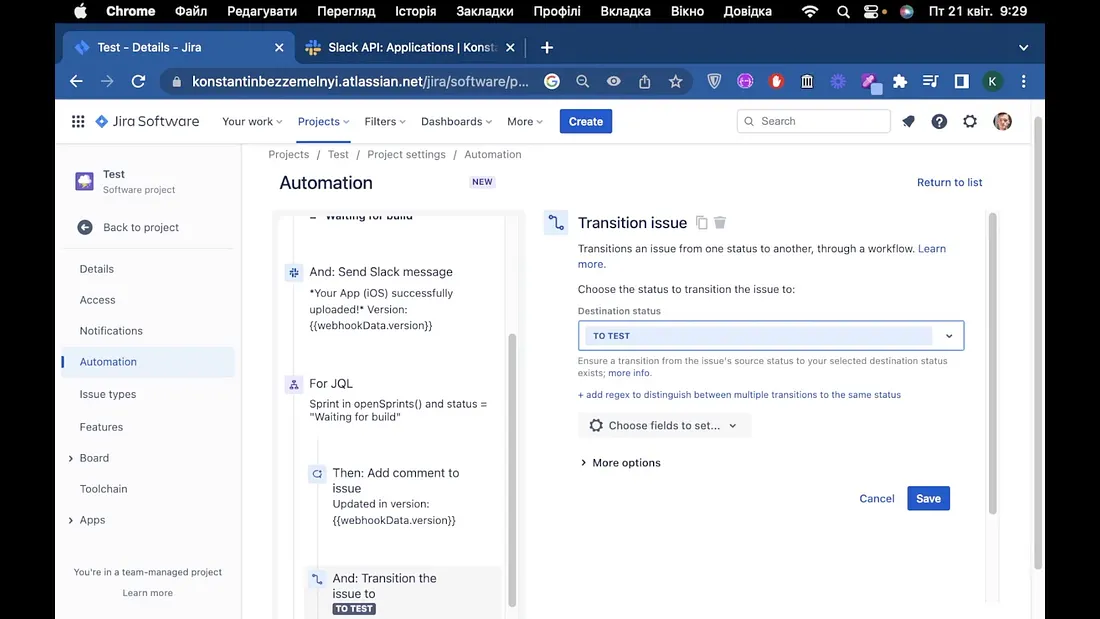Go back with Chrome back arrow
1100x619 pixels.
pos(76,81)
